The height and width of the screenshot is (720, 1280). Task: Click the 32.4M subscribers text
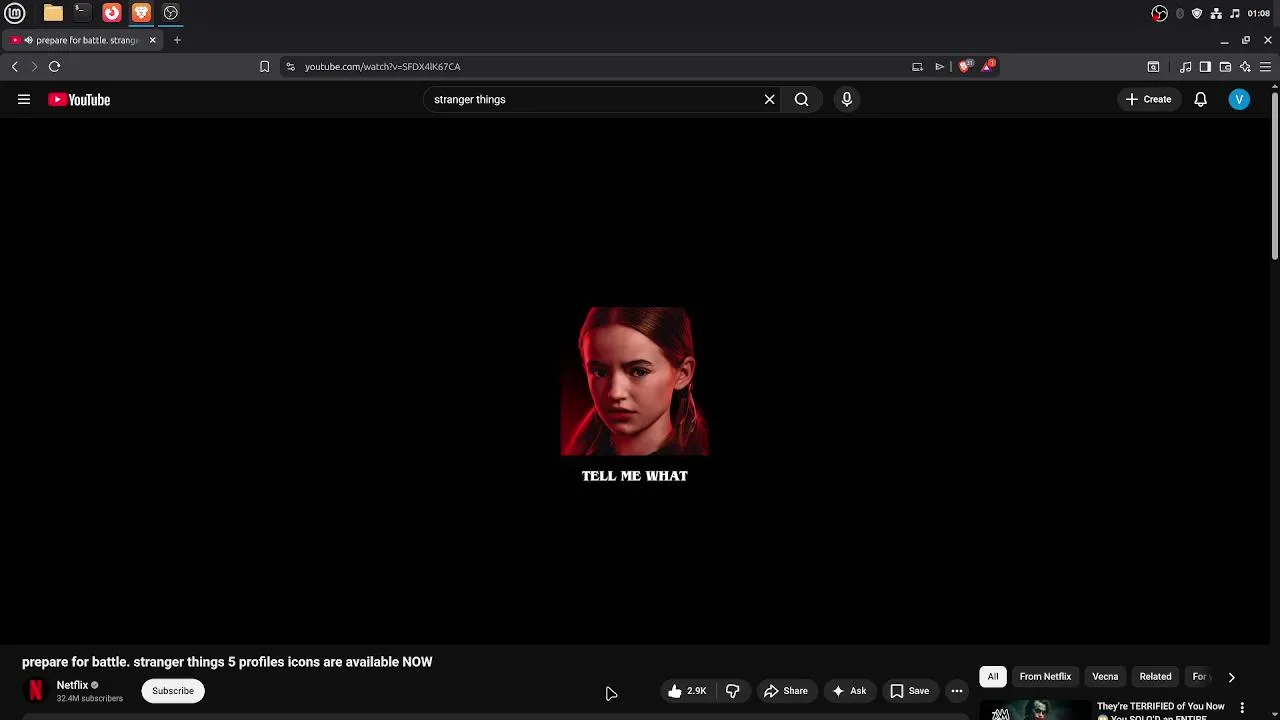89,698
